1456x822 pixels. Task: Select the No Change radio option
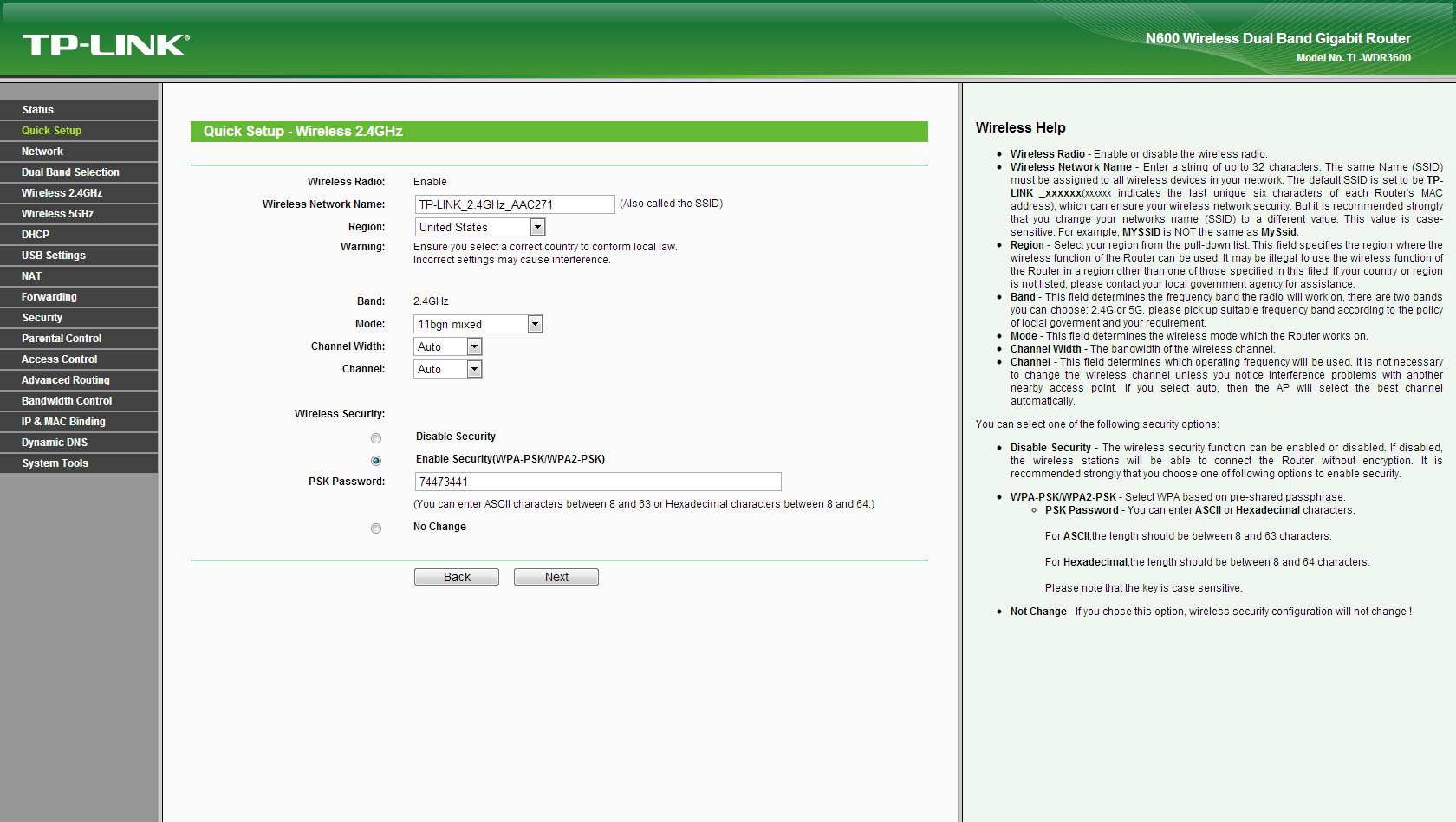[376, 528]
